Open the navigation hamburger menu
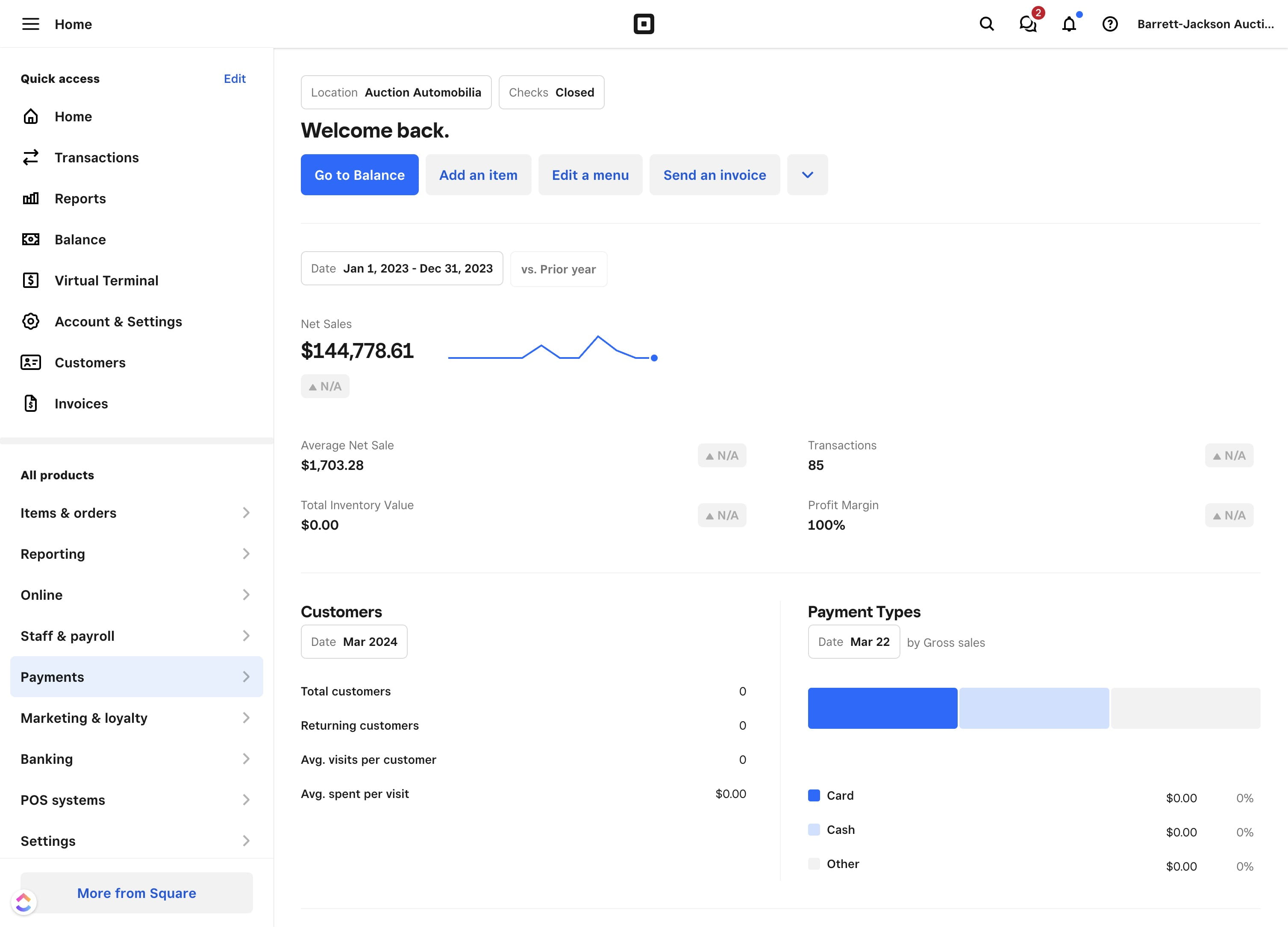The image size is (1288, 927). coord(31,24)
